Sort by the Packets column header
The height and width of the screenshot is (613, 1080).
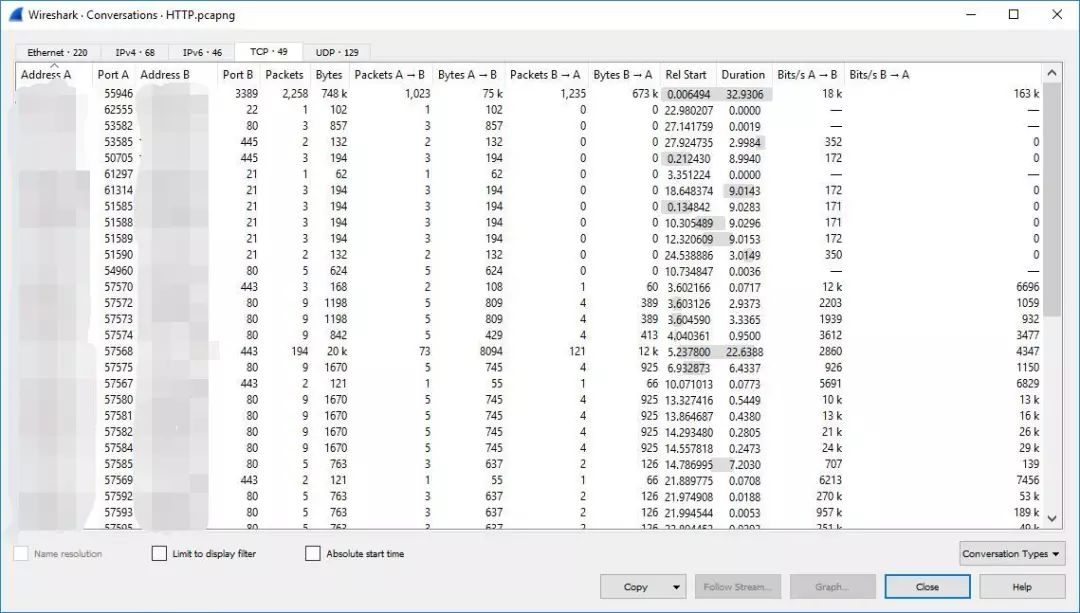(x=284, y=74)
